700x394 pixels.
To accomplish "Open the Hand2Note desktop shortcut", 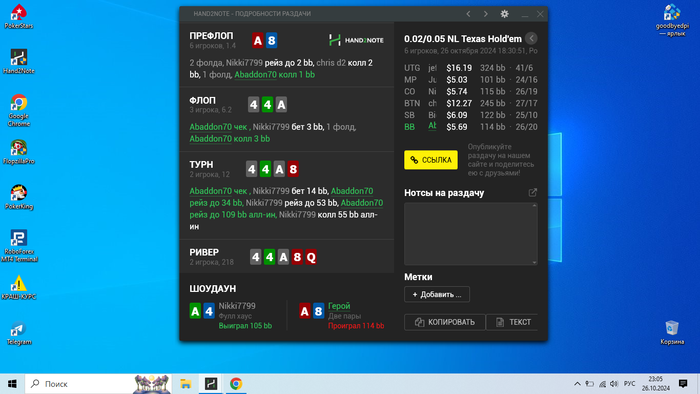I will 18,62.
